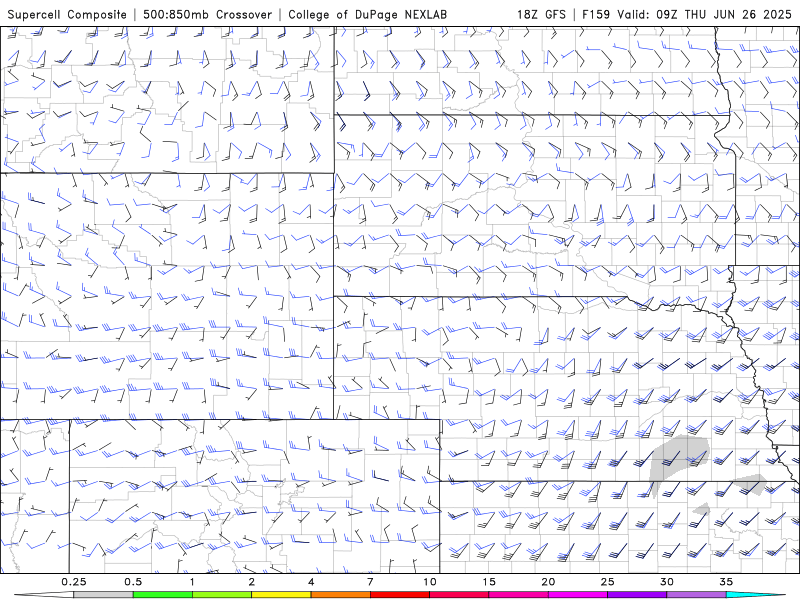800x600 pixels.
Task: Pick the orange 4–7 color bar segment
Action: [340, 595]
